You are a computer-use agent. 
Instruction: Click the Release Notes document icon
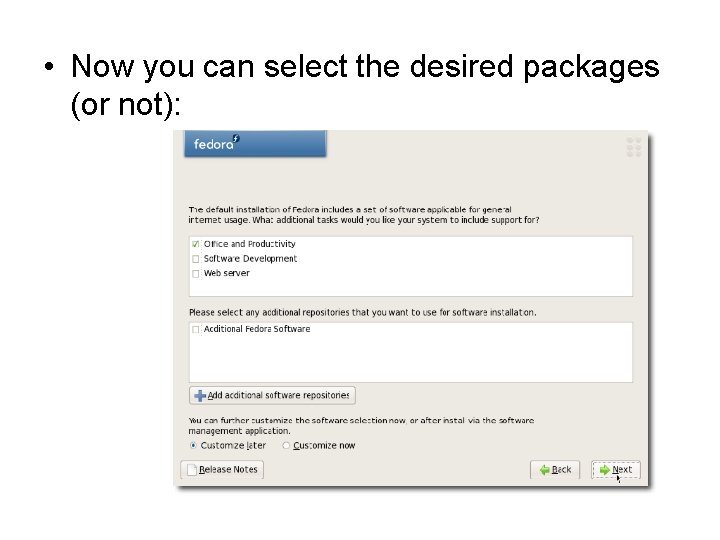189,469
